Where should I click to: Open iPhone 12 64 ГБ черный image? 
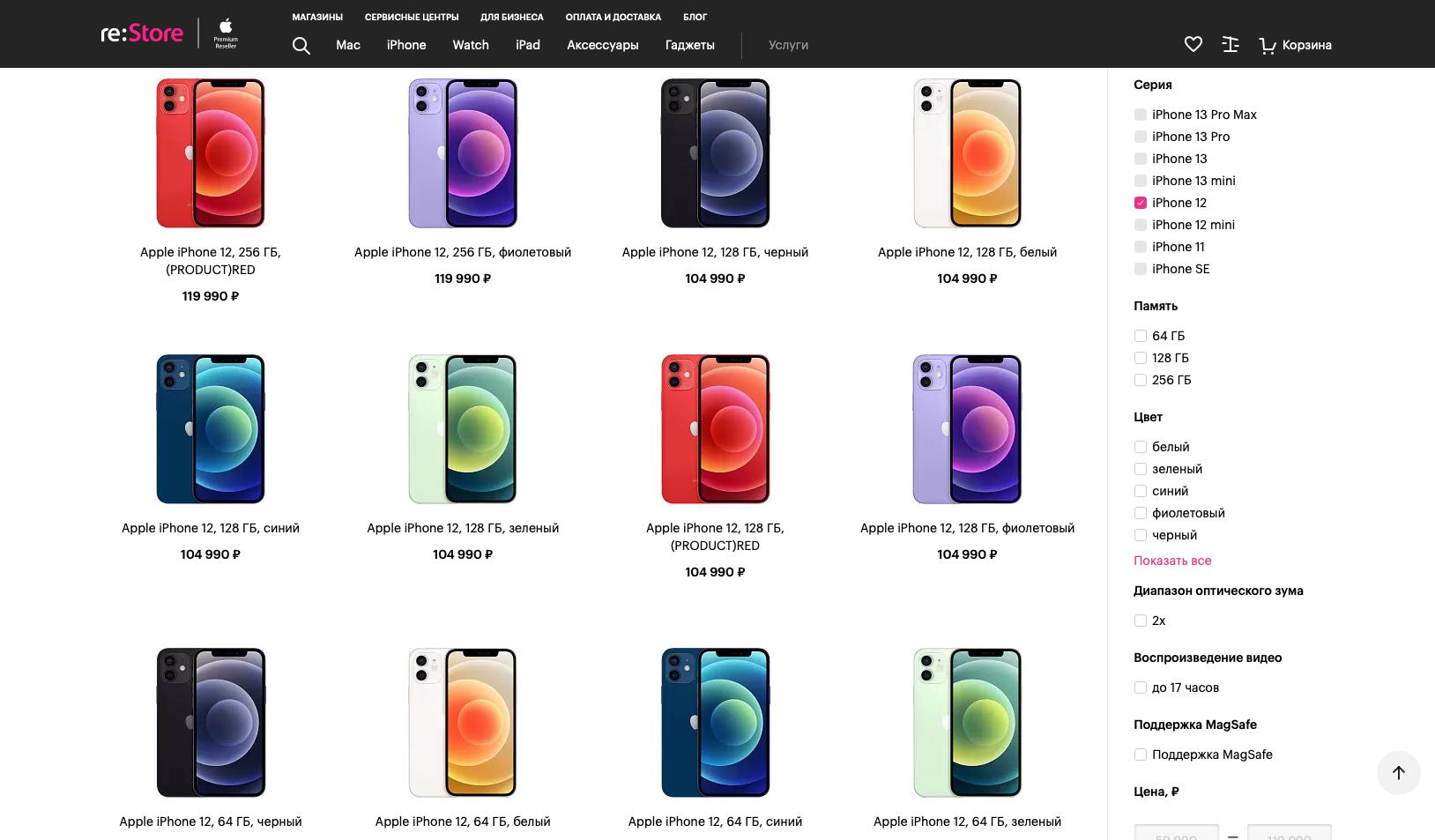tap(211, 723)
